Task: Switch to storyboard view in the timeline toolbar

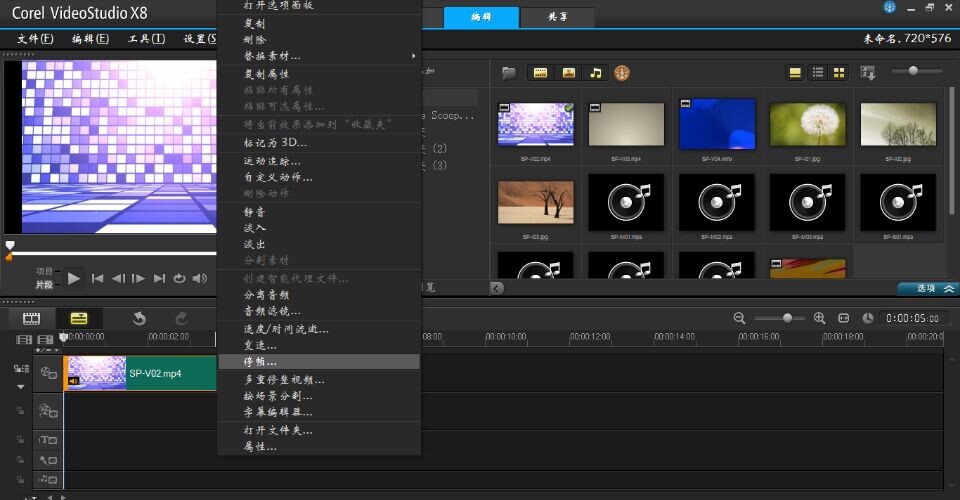Action: pos(32,318)
